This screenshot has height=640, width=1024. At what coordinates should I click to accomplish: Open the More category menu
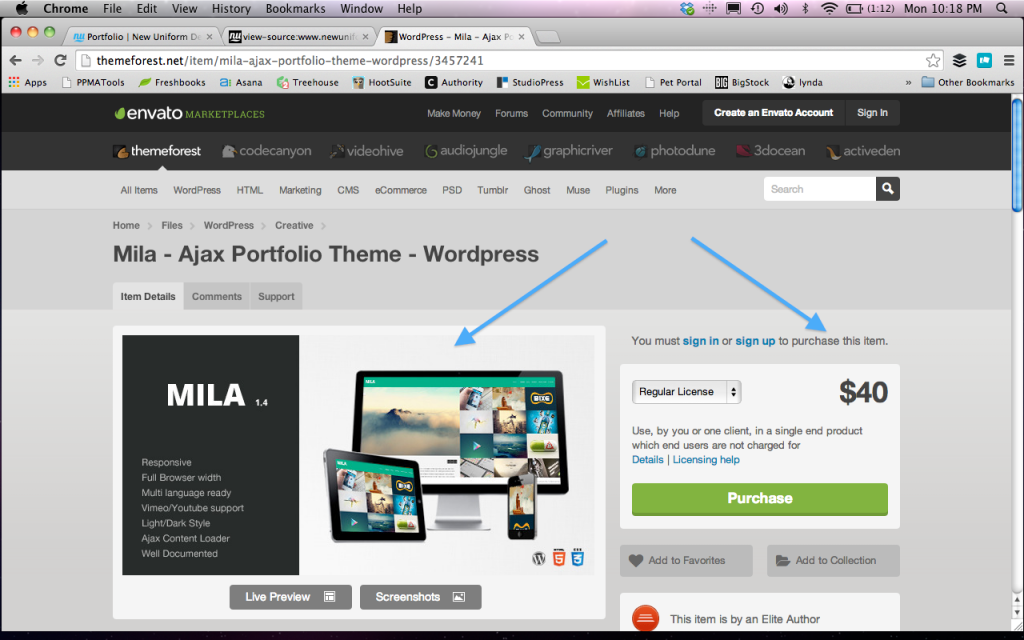[665, 190]
